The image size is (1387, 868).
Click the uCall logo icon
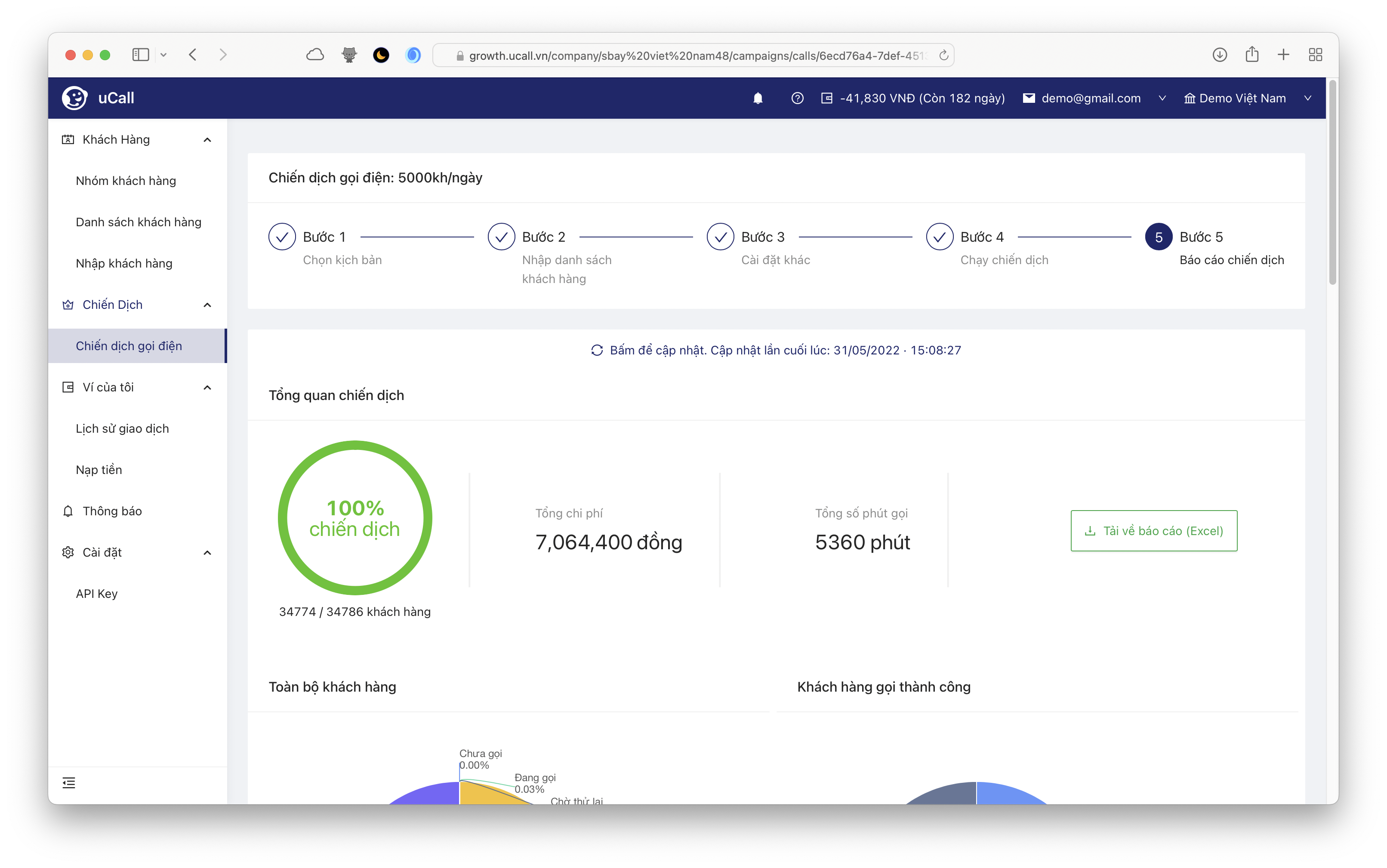[74, 98]
